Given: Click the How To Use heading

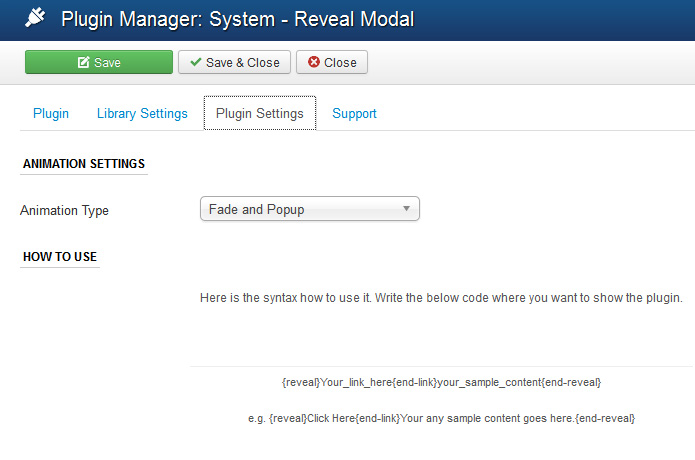Looking at the screenshot, I should click(x=60, y=257).
